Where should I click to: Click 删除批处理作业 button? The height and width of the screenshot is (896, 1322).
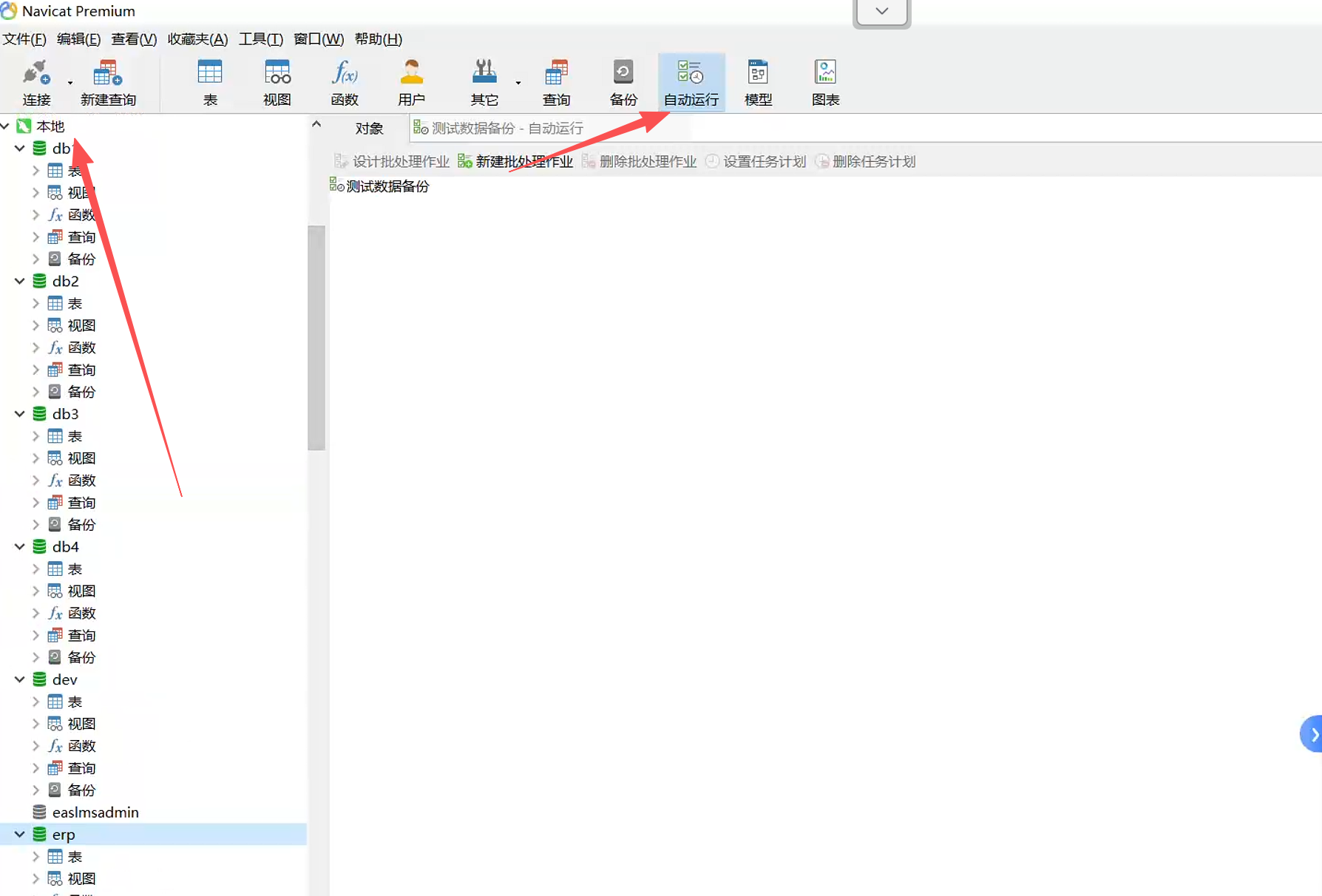[x=639, y=161]
